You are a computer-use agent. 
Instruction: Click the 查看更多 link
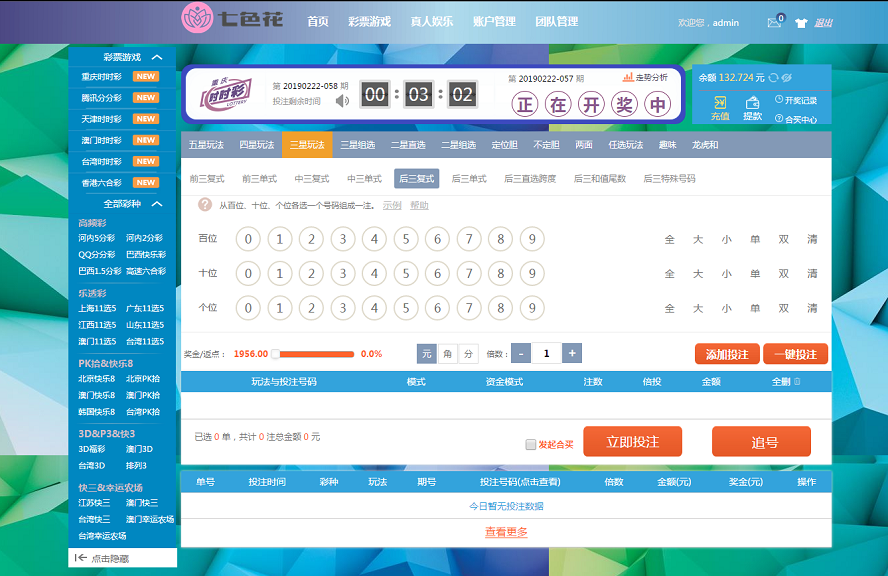point(506,532)
